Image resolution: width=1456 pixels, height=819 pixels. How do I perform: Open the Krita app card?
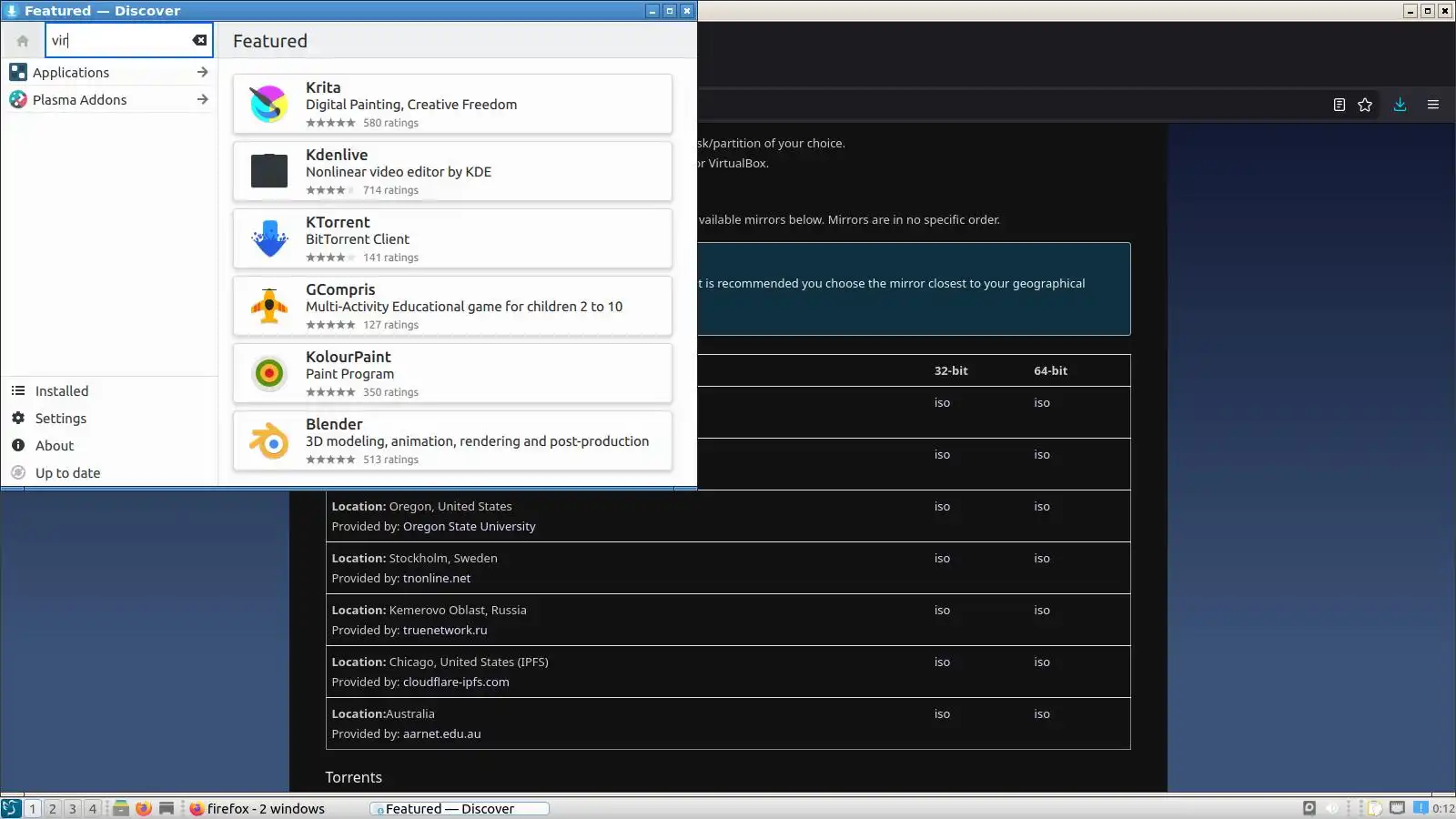452,104
